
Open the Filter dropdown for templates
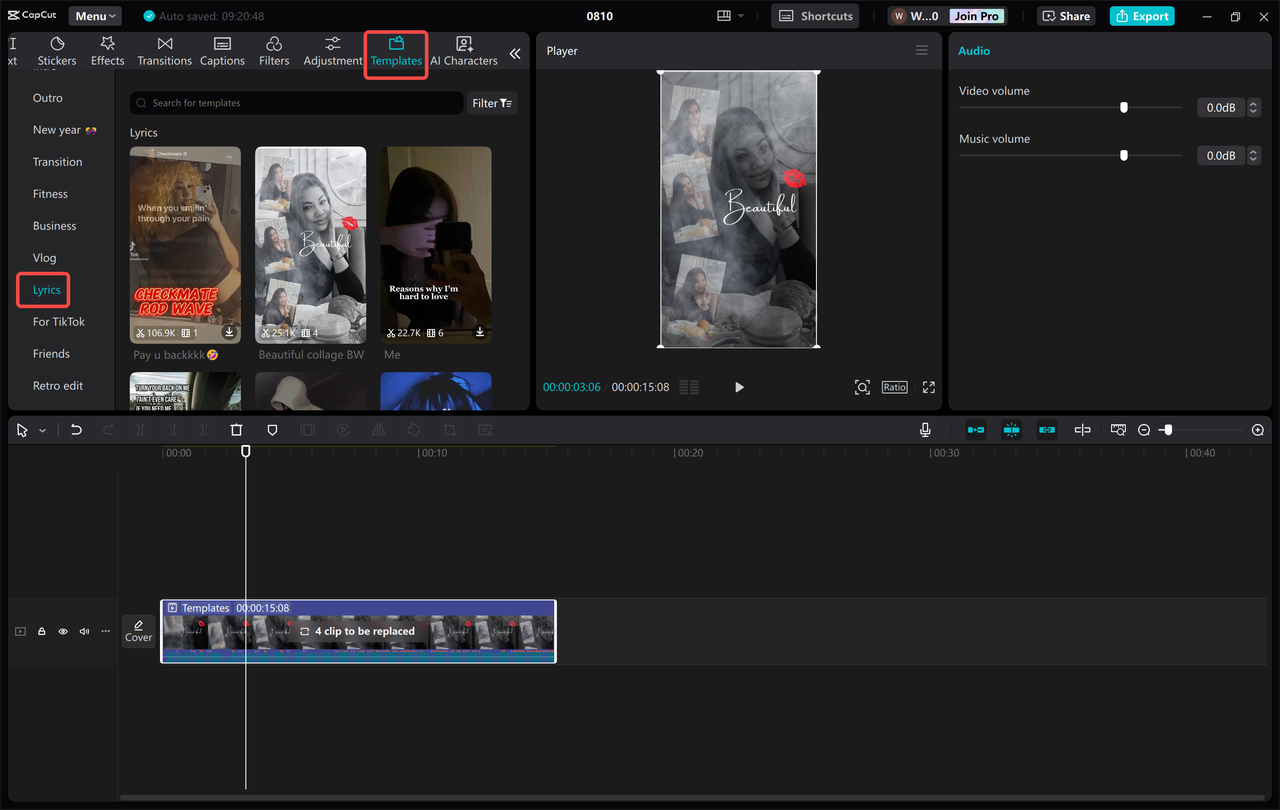click(492, 103)
